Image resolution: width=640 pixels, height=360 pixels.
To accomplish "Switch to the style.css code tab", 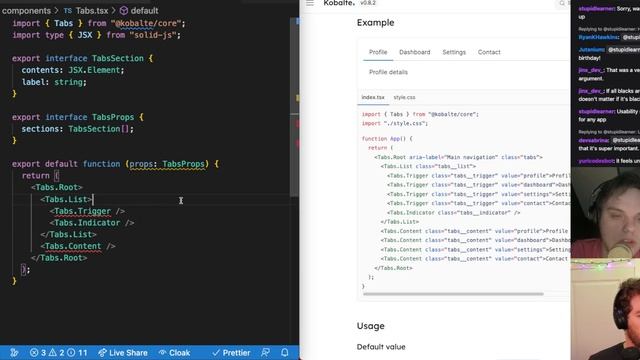I will click(x=404, y=98).
